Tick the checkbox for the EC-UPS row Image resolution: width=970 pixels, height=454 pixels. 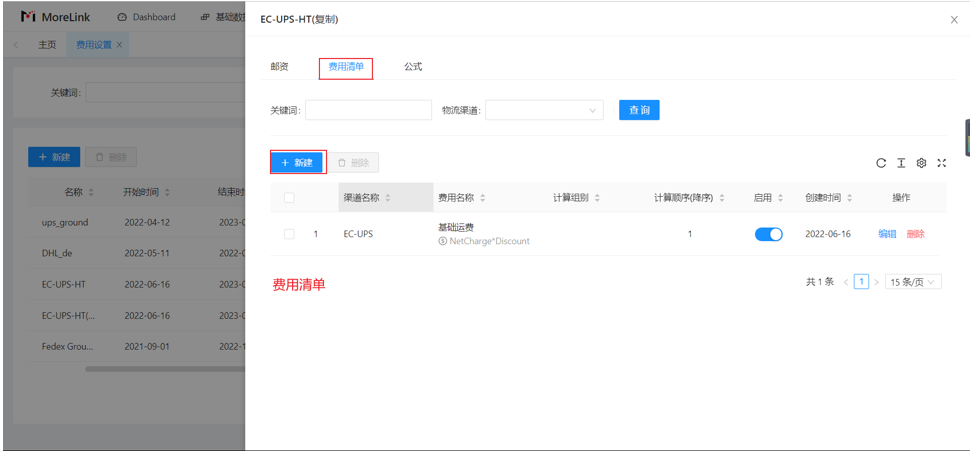[289, 234]
